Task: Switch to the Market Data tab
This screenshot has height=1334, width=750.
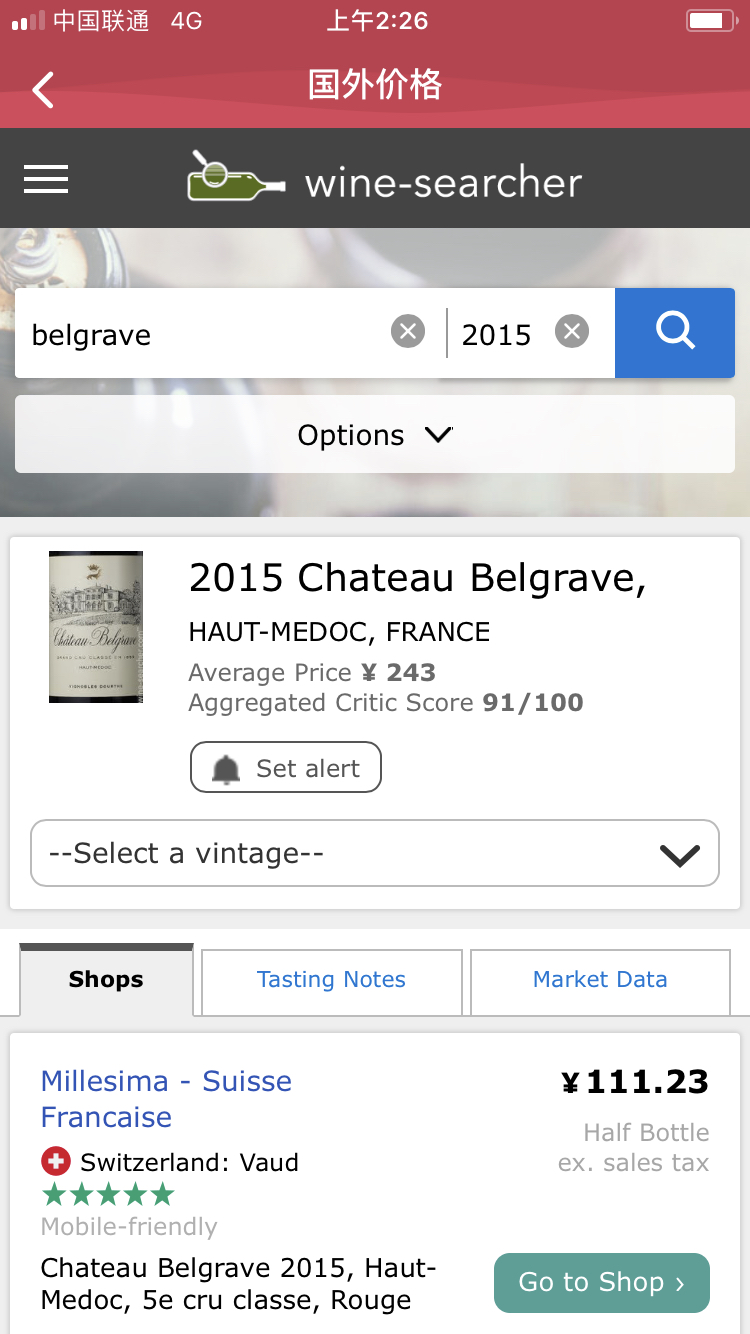Action: pos(600,980)
